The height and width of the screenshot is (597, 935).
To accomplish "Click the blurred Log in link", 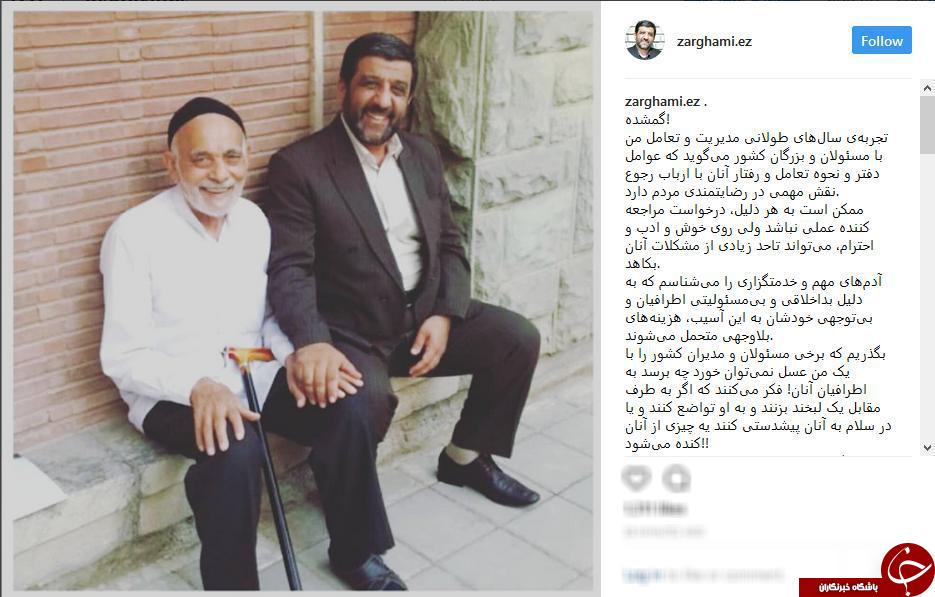I will 642,575.
